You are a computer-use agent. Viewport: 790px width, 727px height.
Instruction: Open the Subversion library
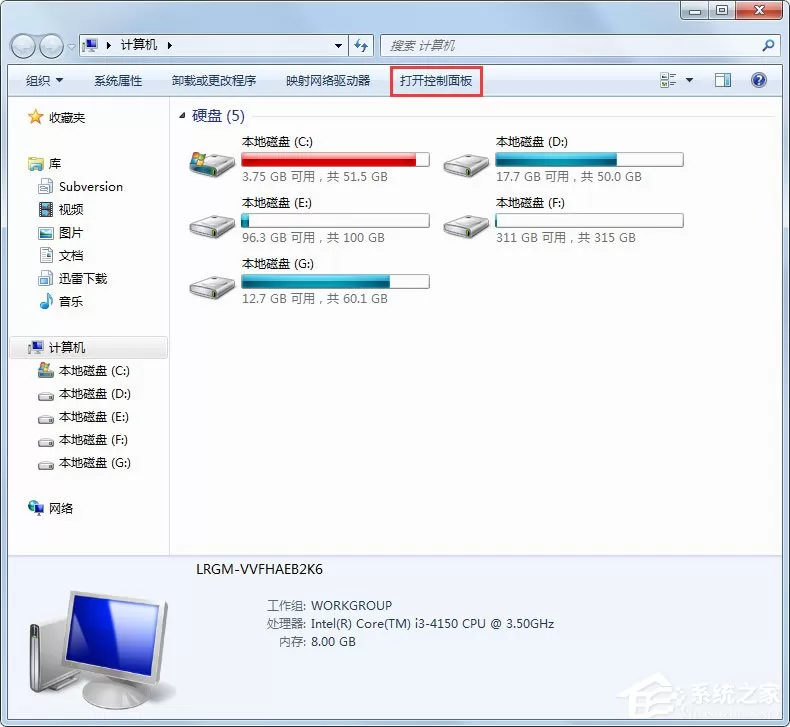tap(91, 187)
